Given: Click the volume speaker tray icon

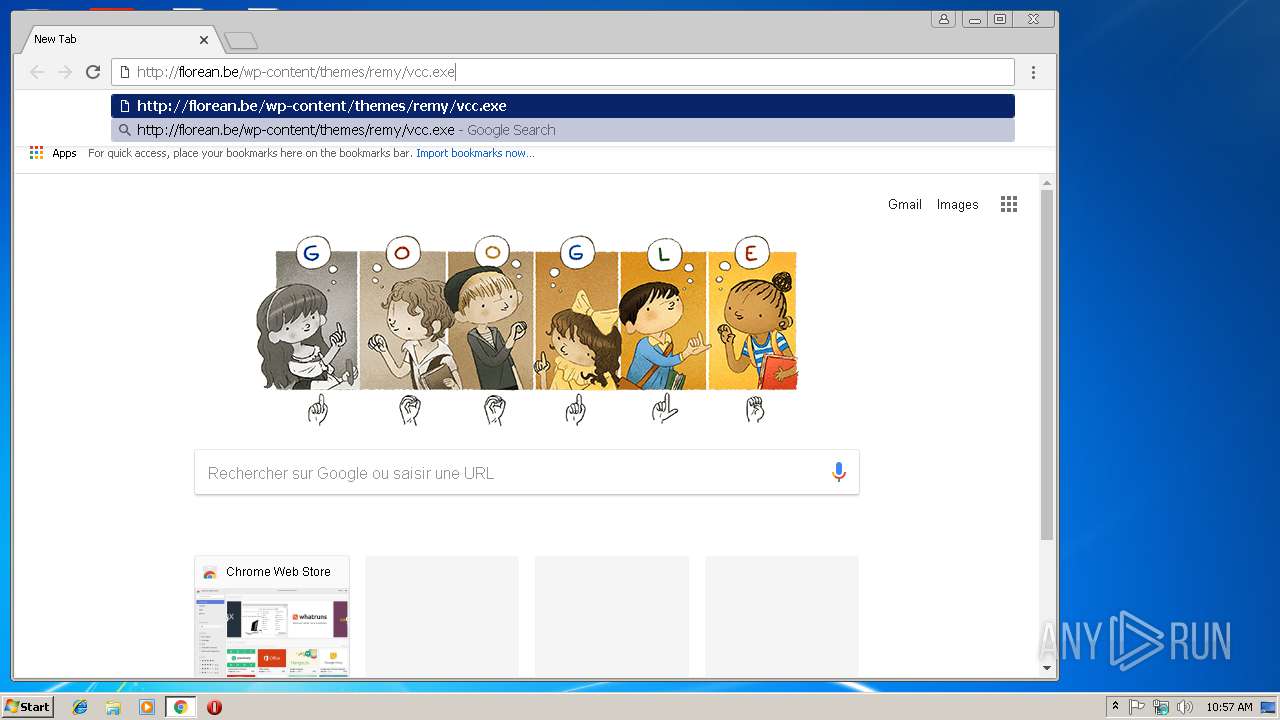Looking at the screenshot, I should click(1185, 707).
